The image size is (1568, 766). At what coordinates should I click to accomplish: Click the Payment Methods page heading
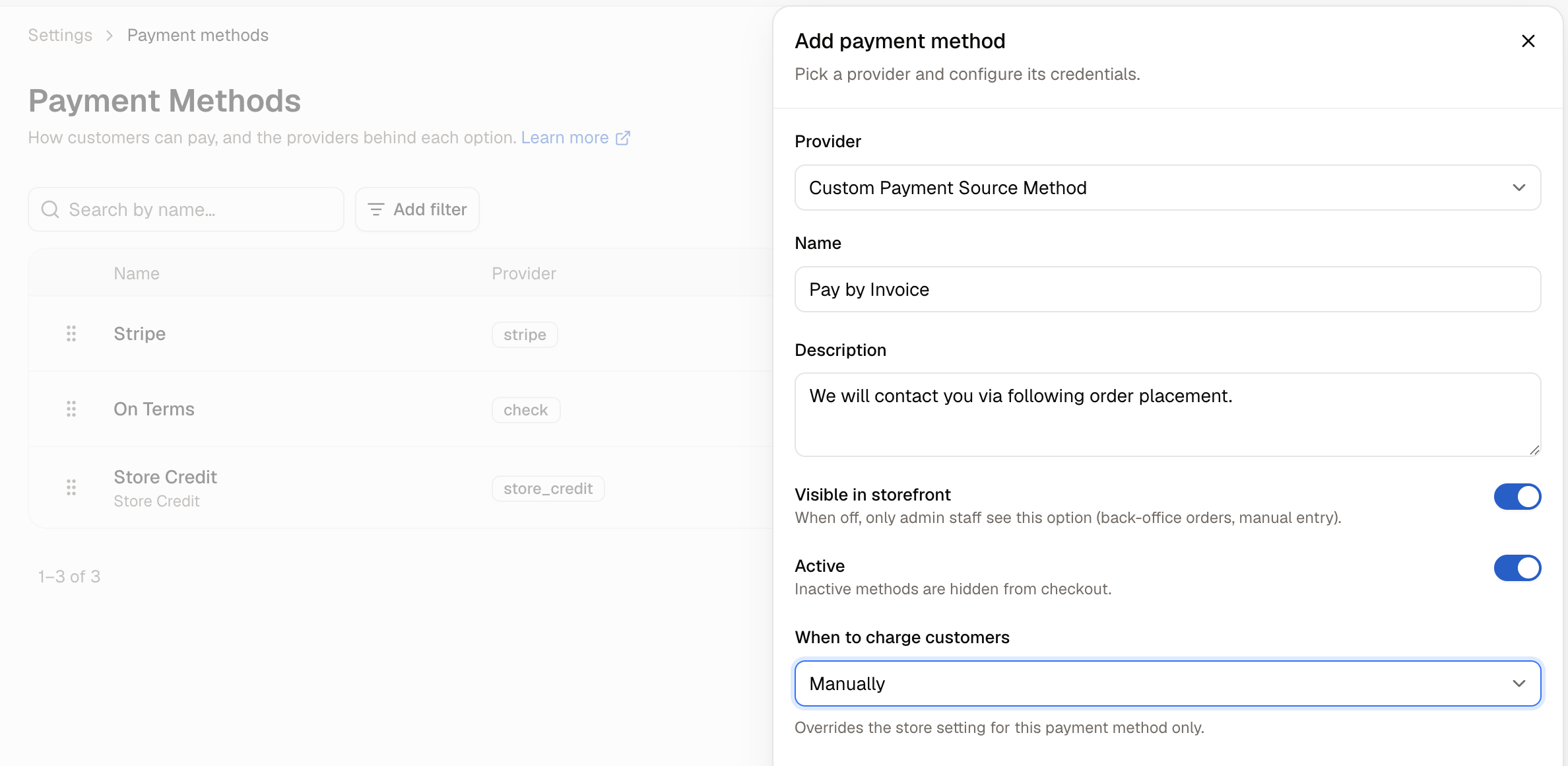(164, 101)
